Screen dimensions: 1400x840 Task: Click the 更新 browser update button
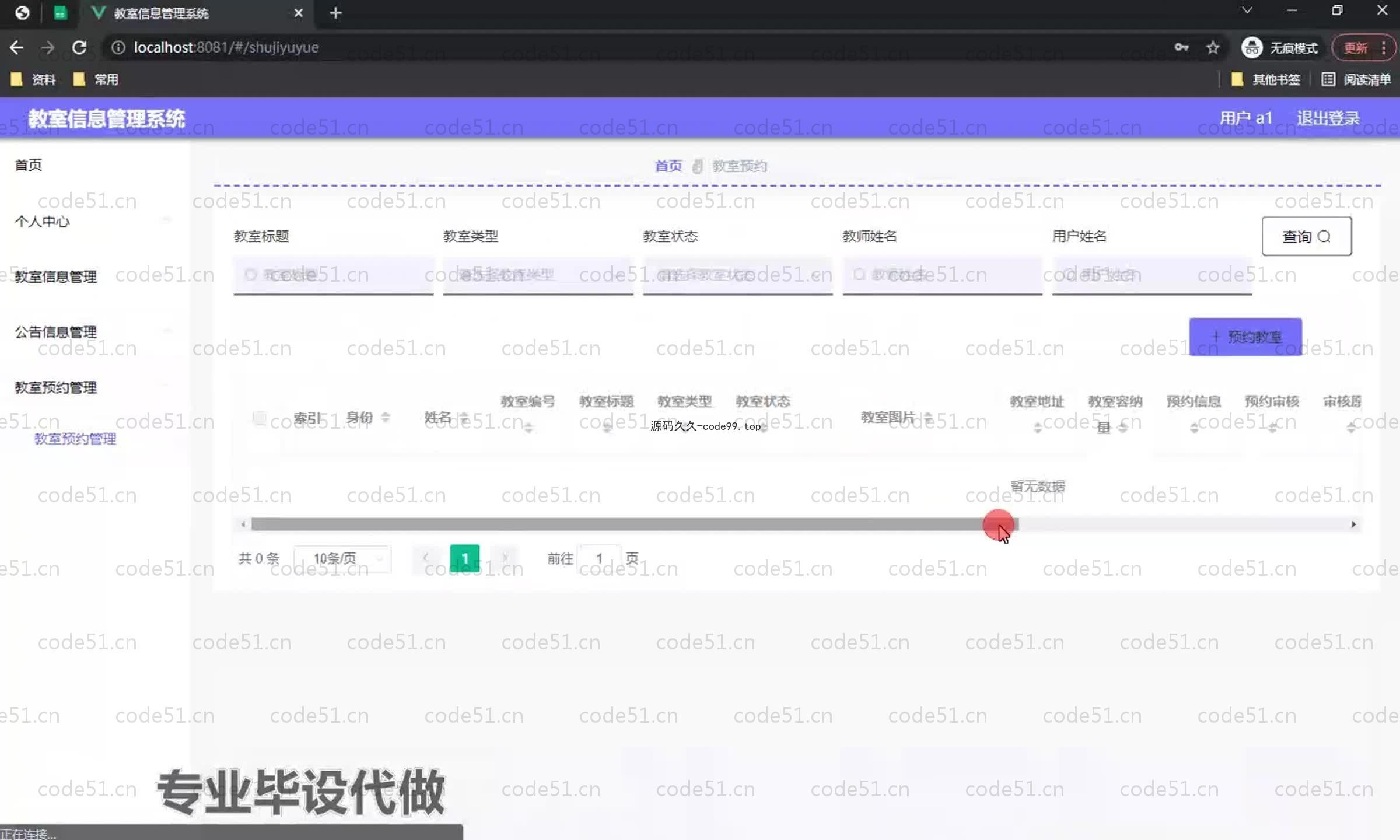point(1355,47)
